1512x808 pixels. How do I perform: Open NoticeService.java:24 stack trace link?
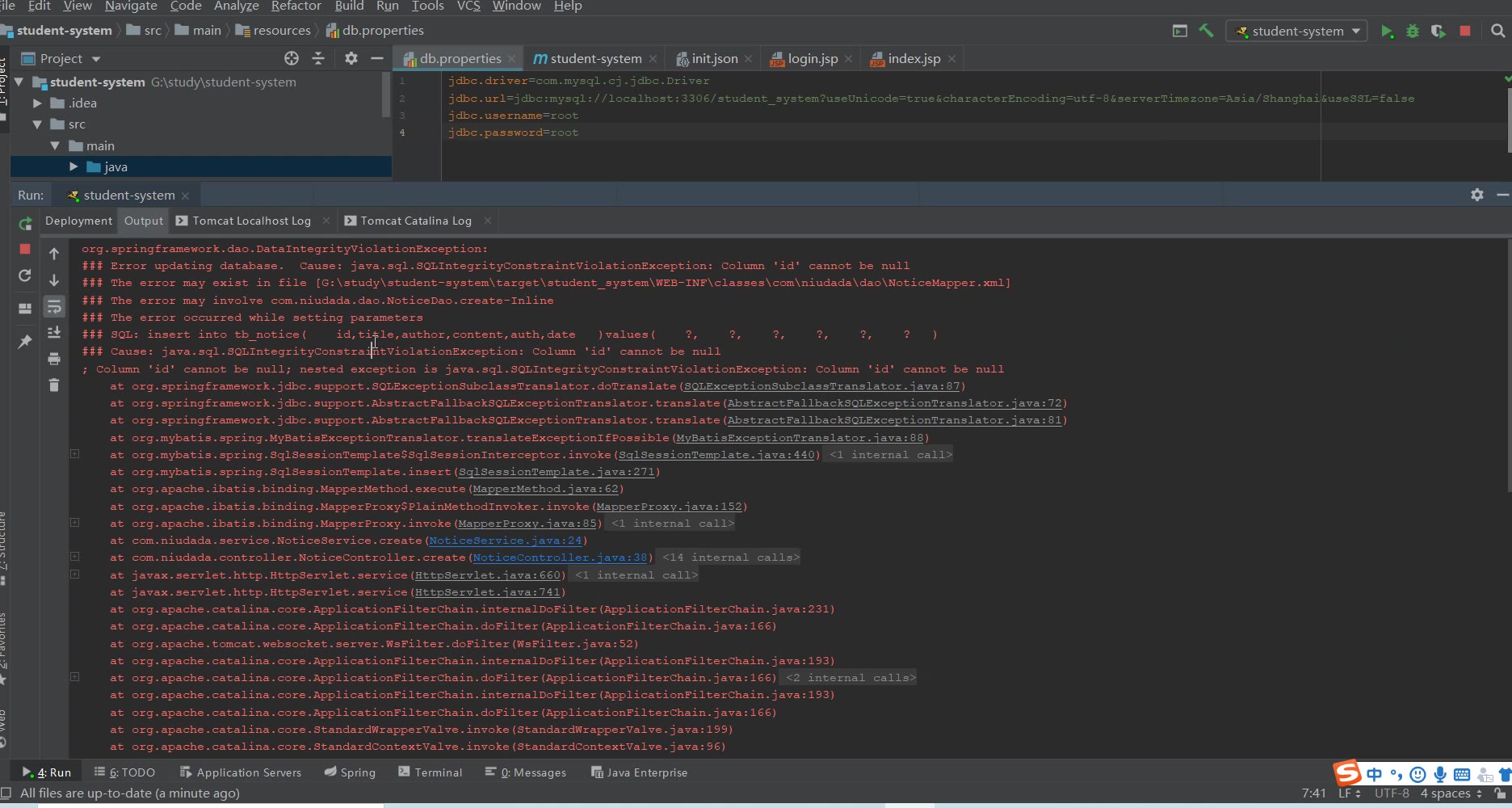(505, 541)
